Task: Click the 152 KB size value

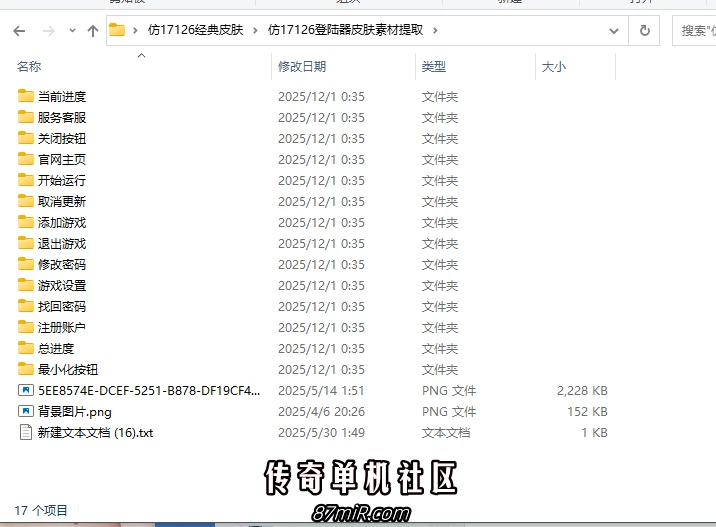Action: tap(587, 412)
